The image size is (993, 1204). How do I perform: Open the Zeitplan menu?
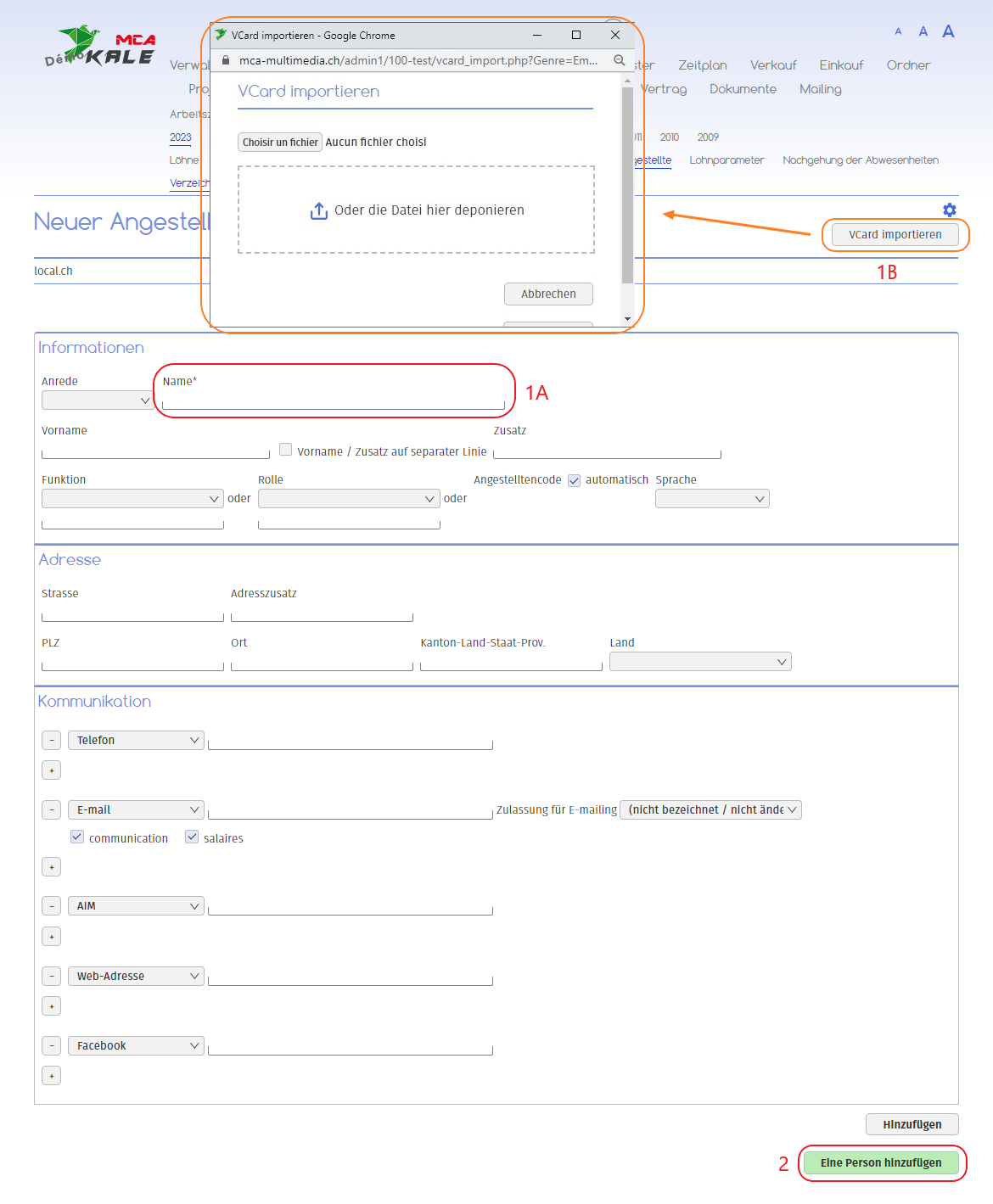coord(702,65)
